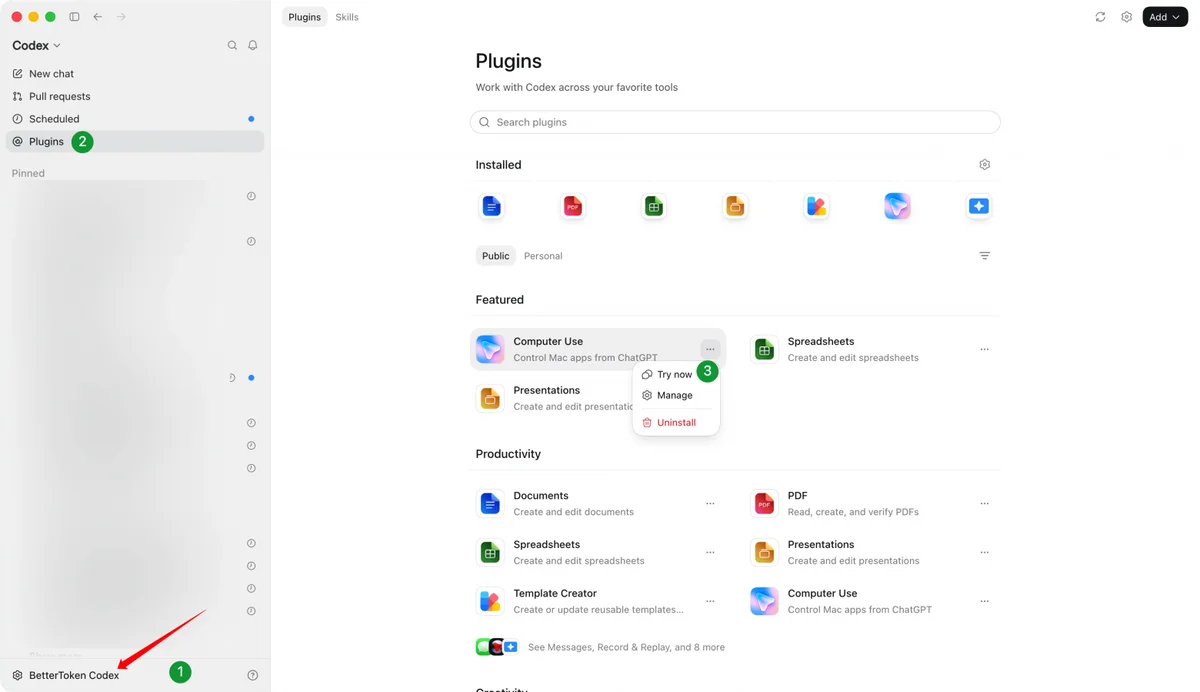Open Featured Presentations plugin card
Screen dimensions: 1200x692
pos(552,398)
